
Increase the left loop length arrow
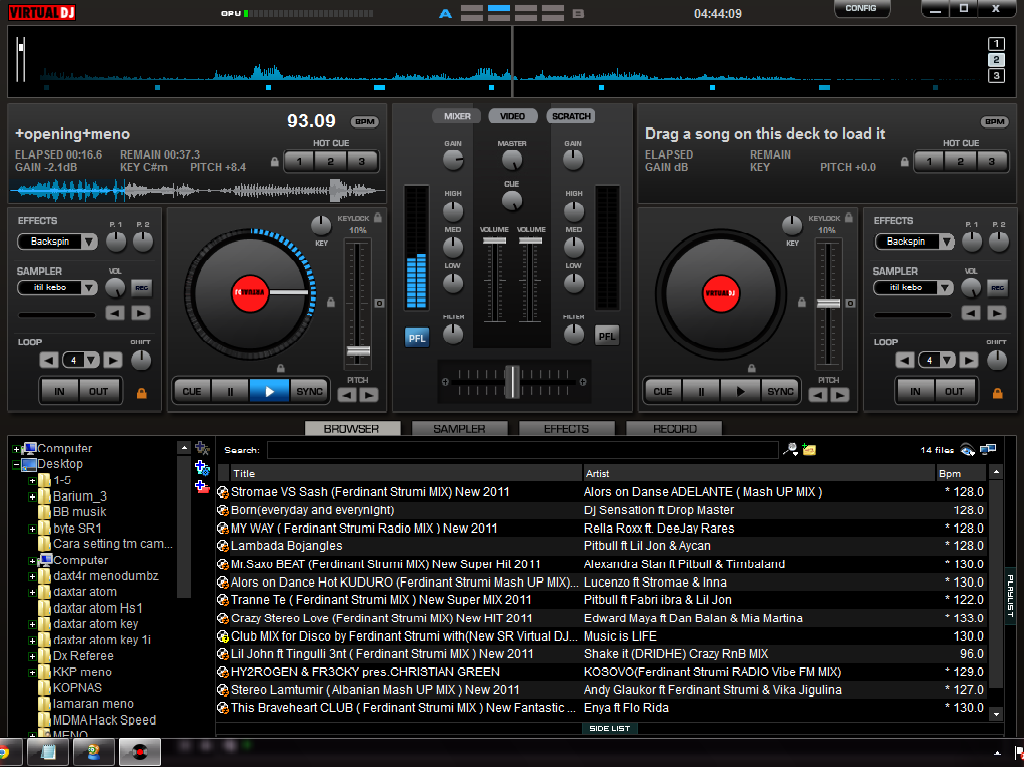pyautogui.click(x=112, y=360)
